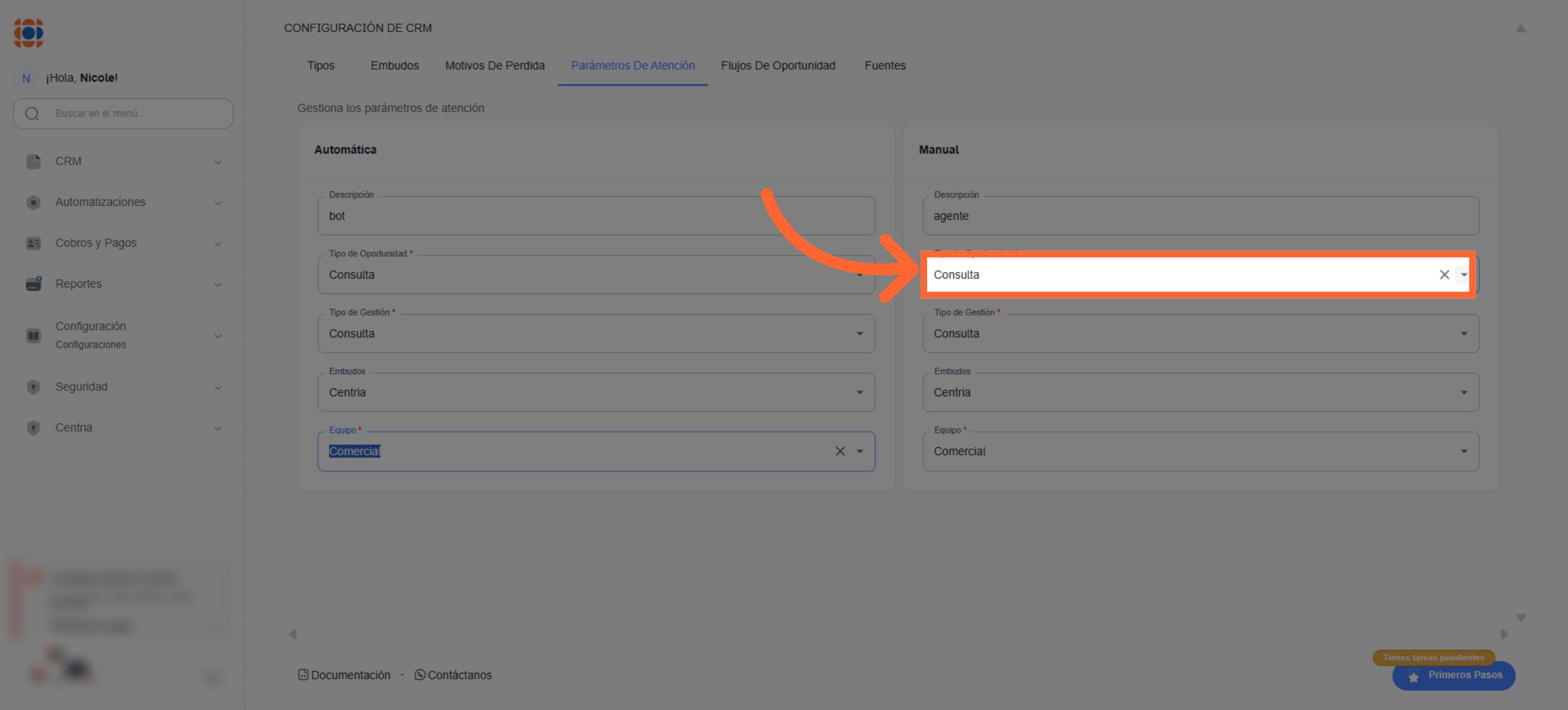Switch to Flujos De Oportunidad tab

777,65
